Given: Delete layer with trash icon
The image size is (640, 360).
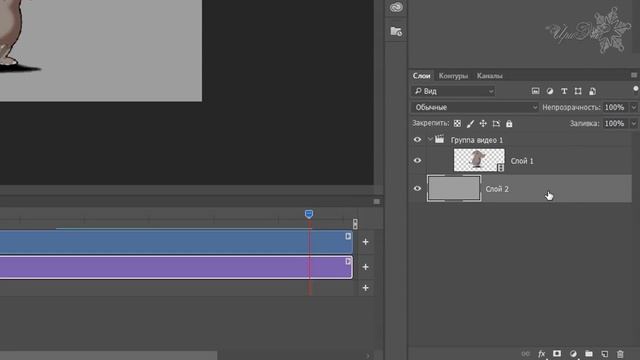Looking at the screenshot, I should 620,353.
